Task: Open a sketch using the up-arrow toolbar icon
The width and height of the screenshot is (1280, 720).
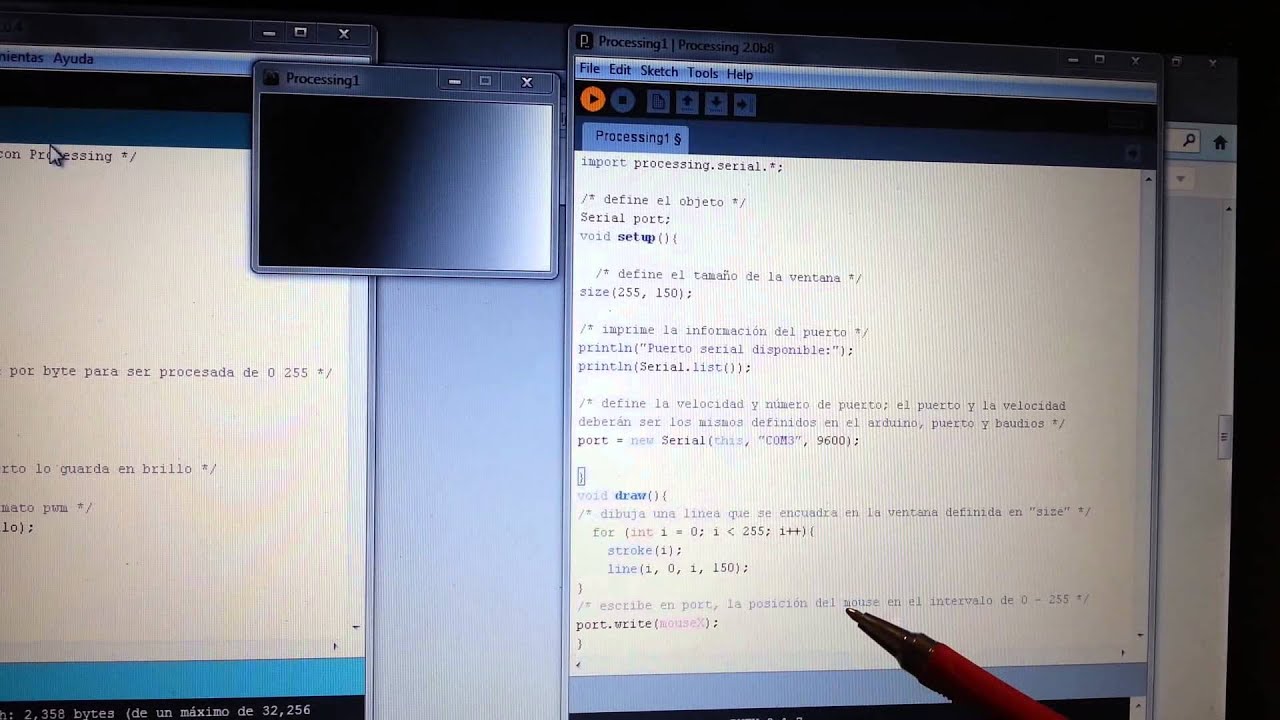Action: 687,102
